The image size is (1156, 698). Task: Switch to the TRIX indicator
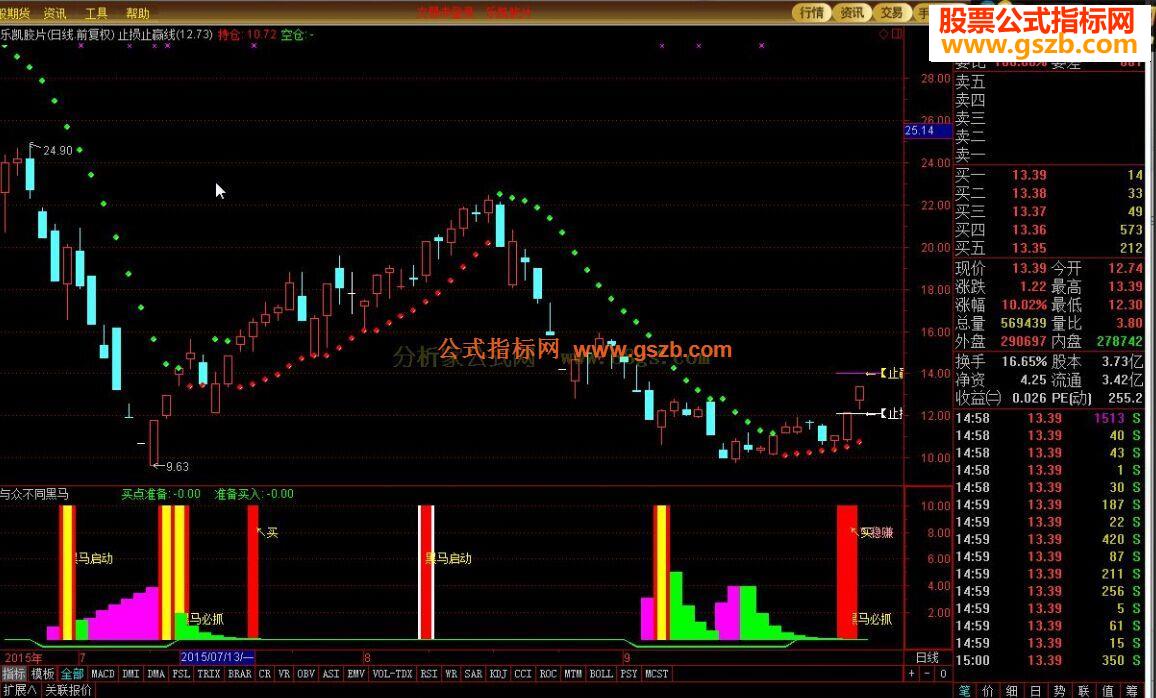pyautogui.click(x=209, y=674)
